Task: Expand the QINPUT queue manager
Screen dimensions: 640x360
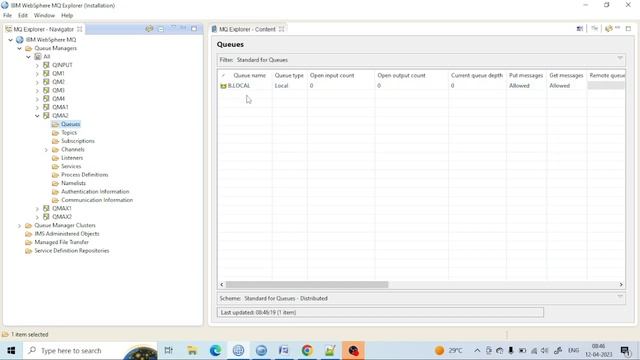Action: [37, 65]
